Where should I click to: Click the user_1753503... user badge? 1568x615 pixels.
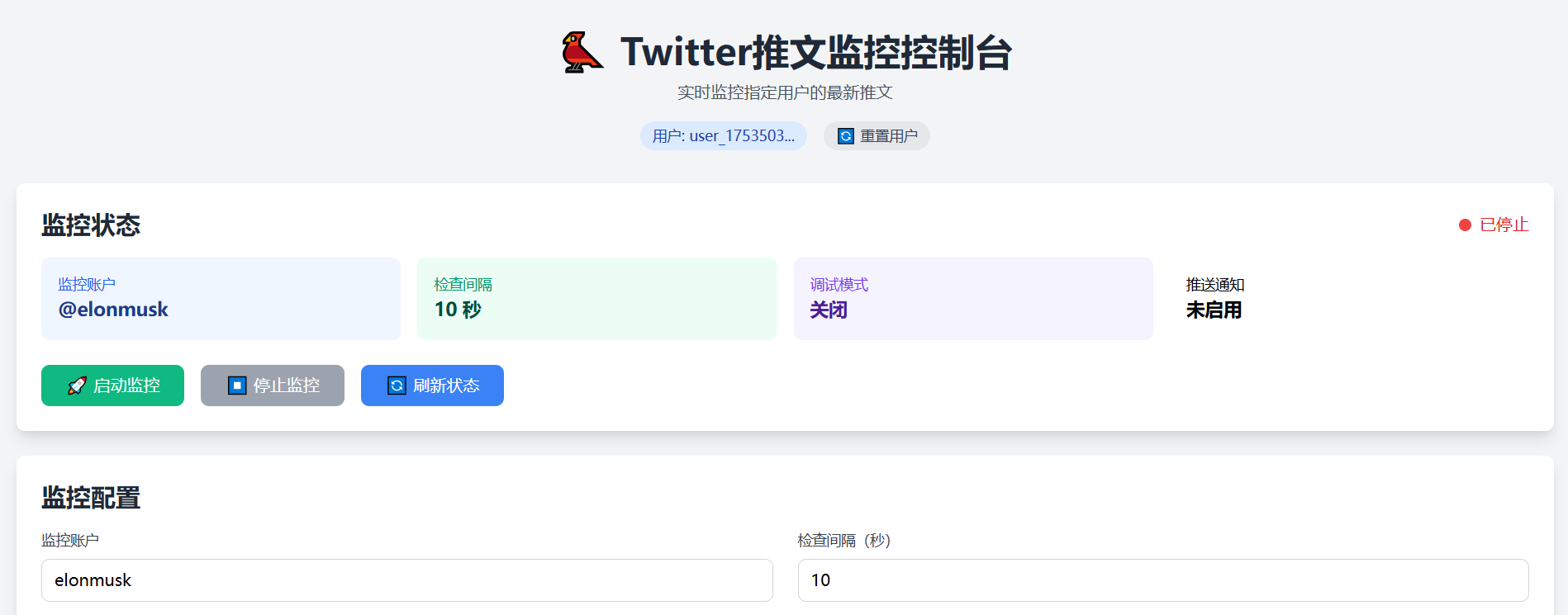pyautogui.click(x=724, y=136)
